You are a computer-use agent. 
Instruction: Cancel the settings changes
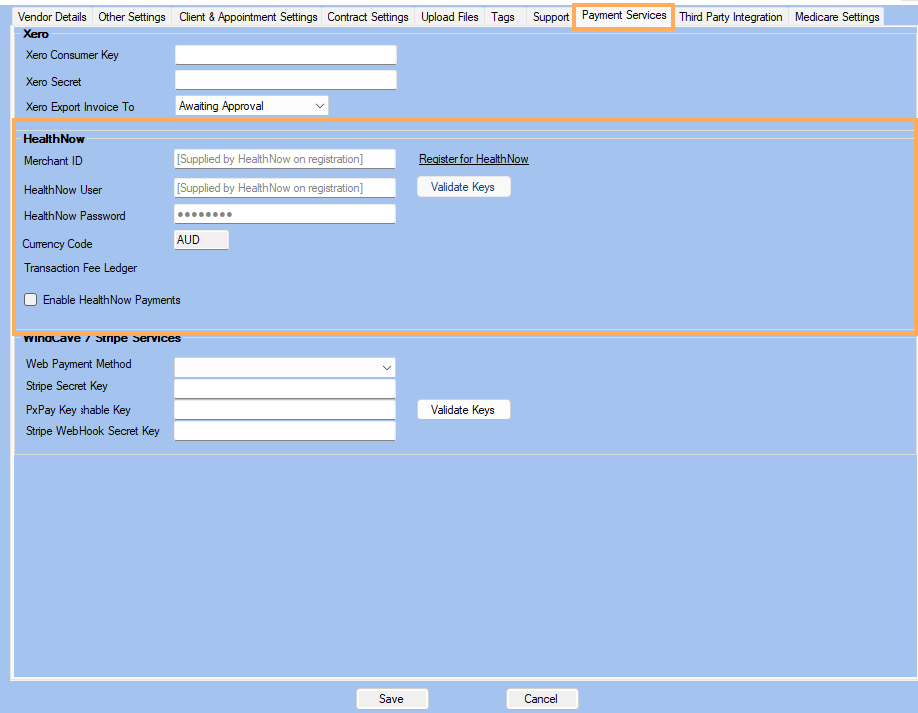[x=542, y=699]
